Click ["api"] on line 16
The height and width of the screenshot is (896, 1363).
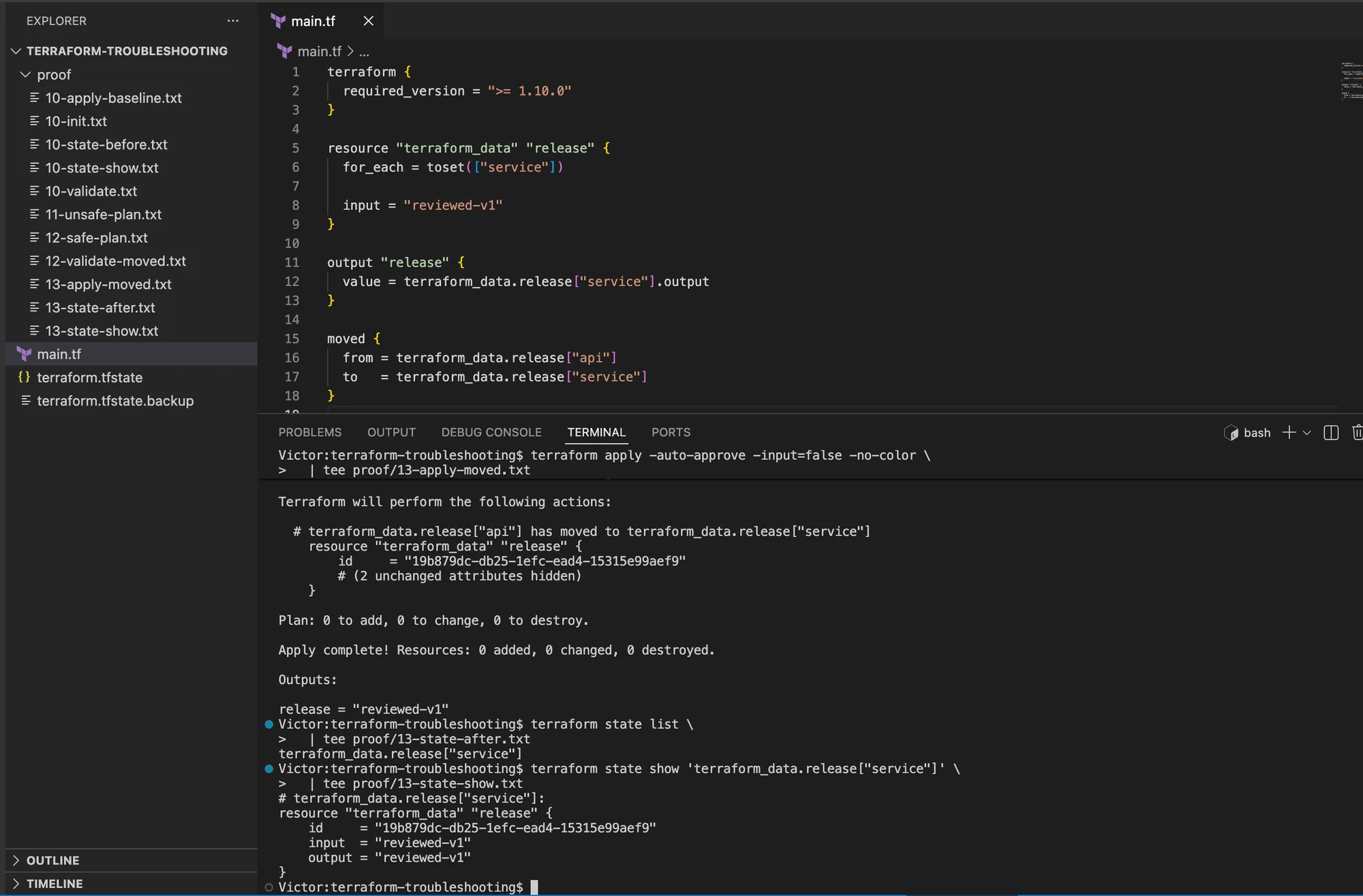[x=591, y=358]
